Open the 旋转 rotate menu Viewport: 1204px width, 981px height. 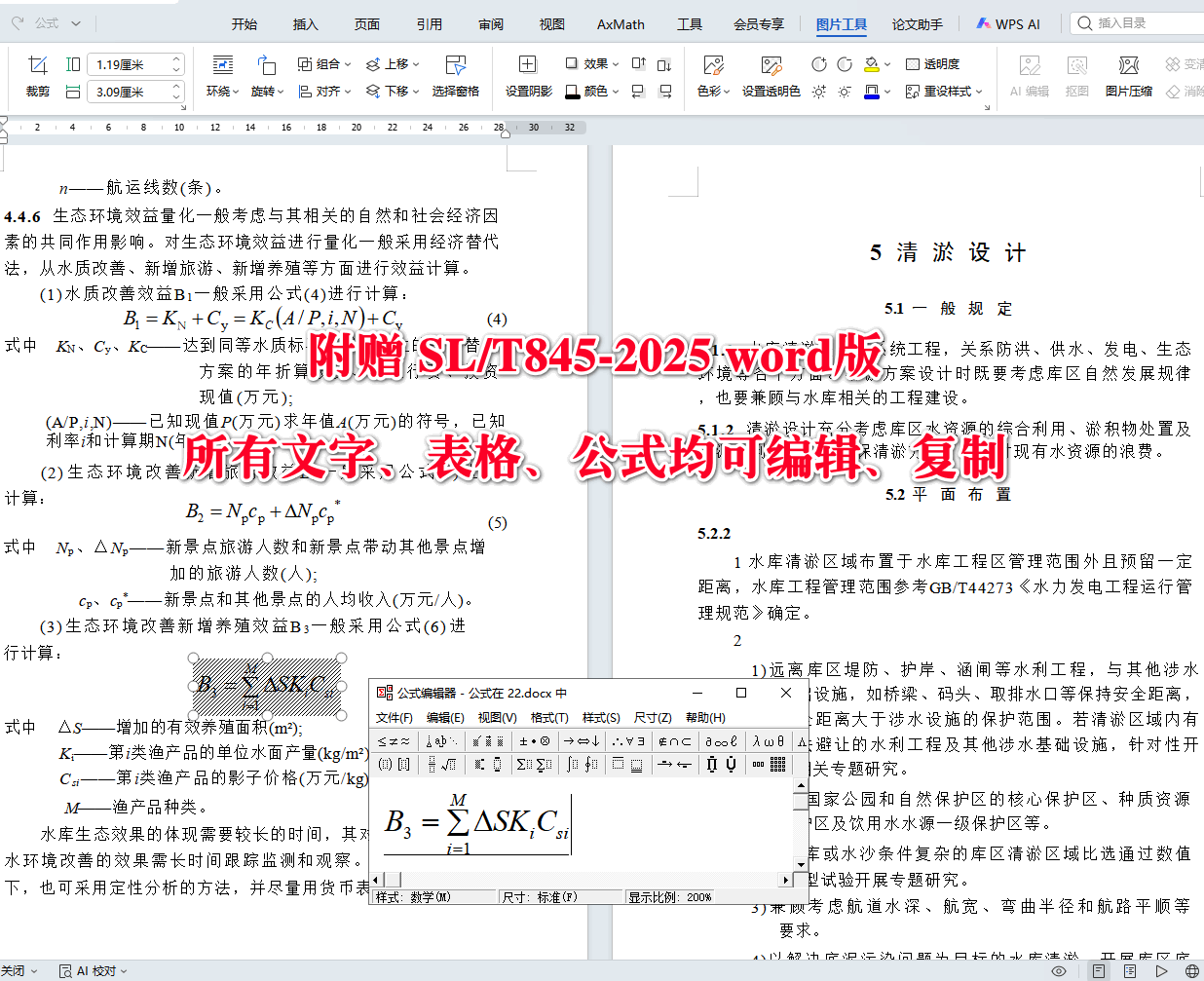(266, 76)
